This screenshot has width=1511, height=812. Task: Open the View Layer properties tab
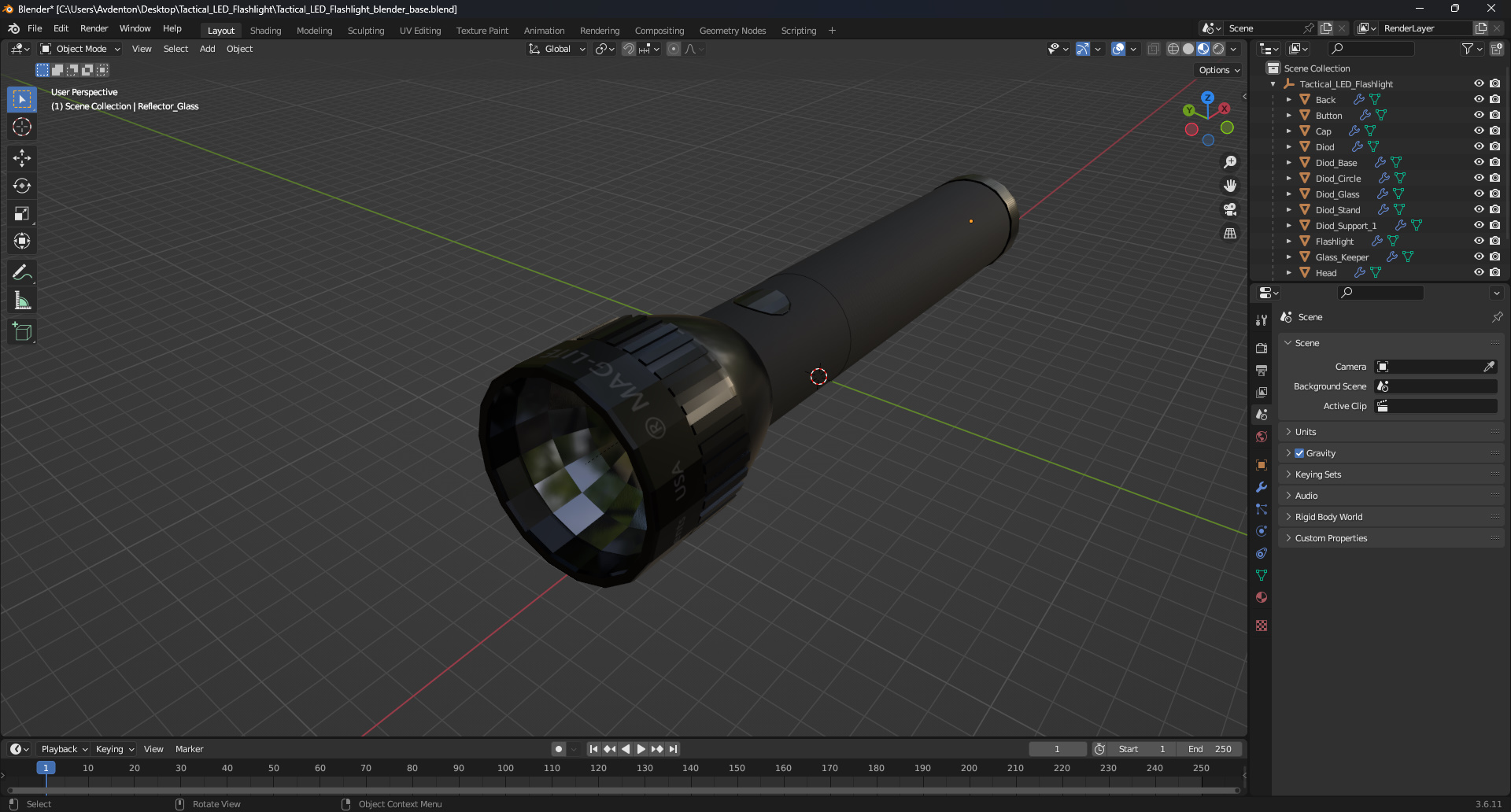1262,392
